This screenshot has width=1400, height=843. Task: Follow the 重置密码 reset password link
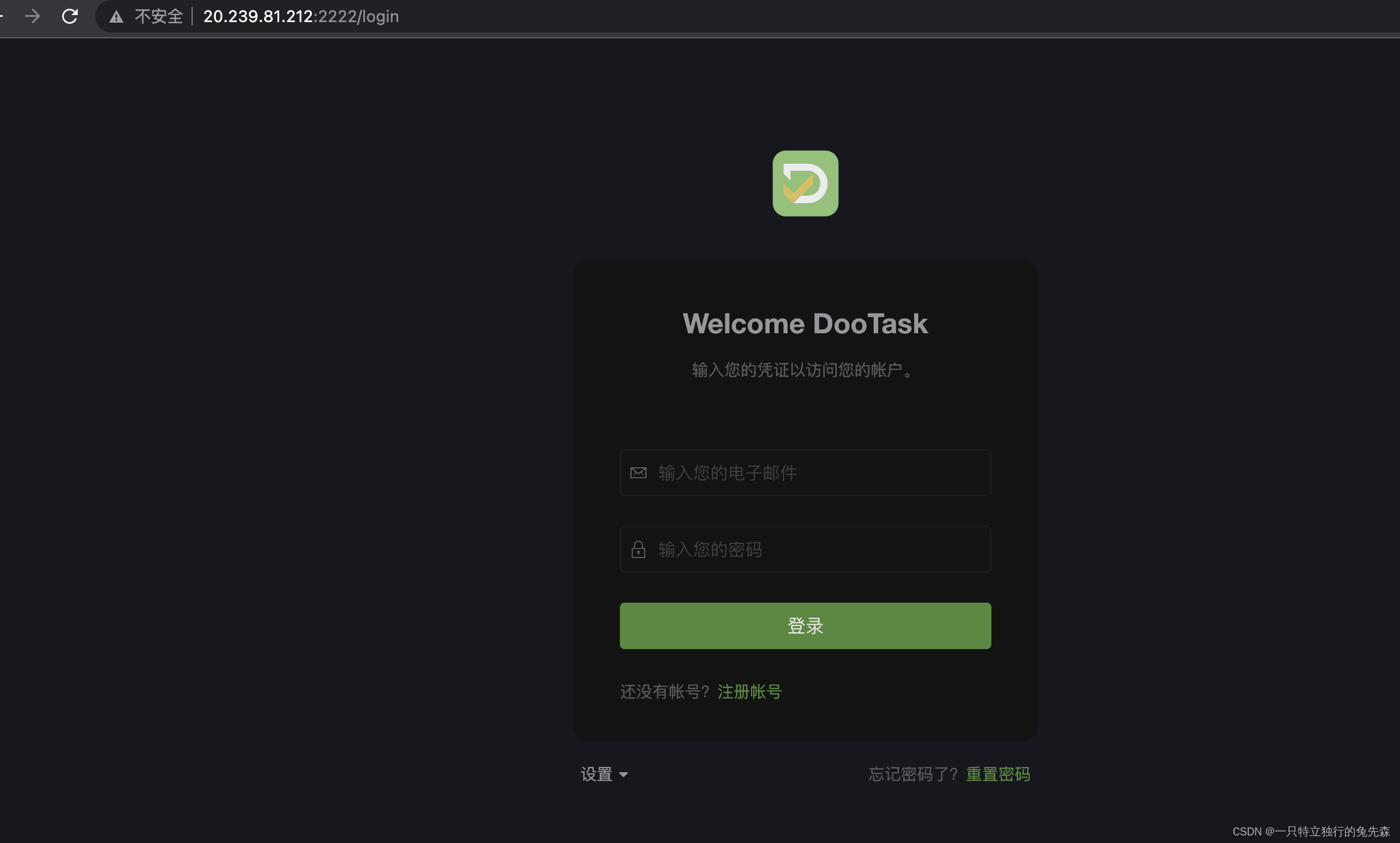[998, 774]
